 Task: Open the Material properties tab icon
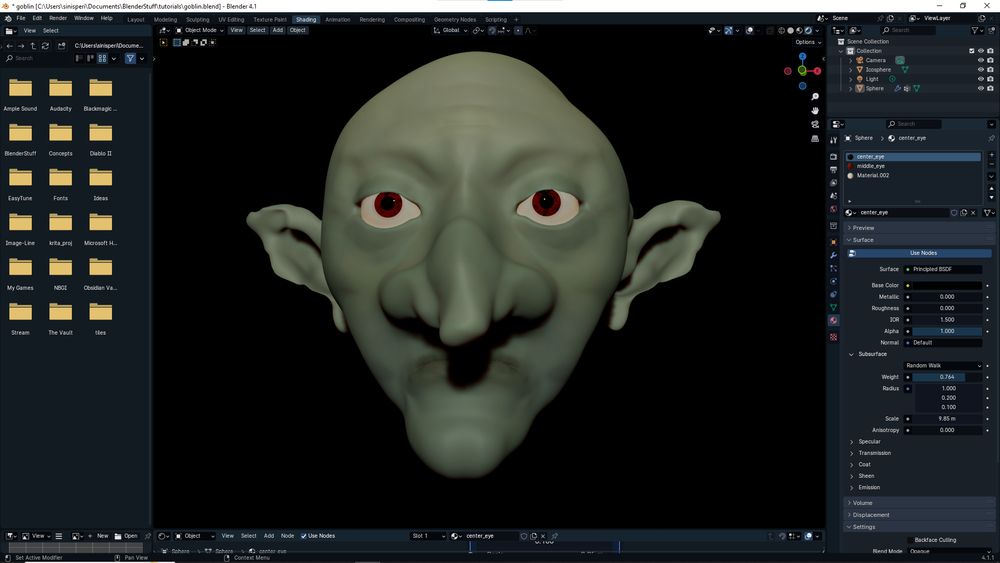834,321
